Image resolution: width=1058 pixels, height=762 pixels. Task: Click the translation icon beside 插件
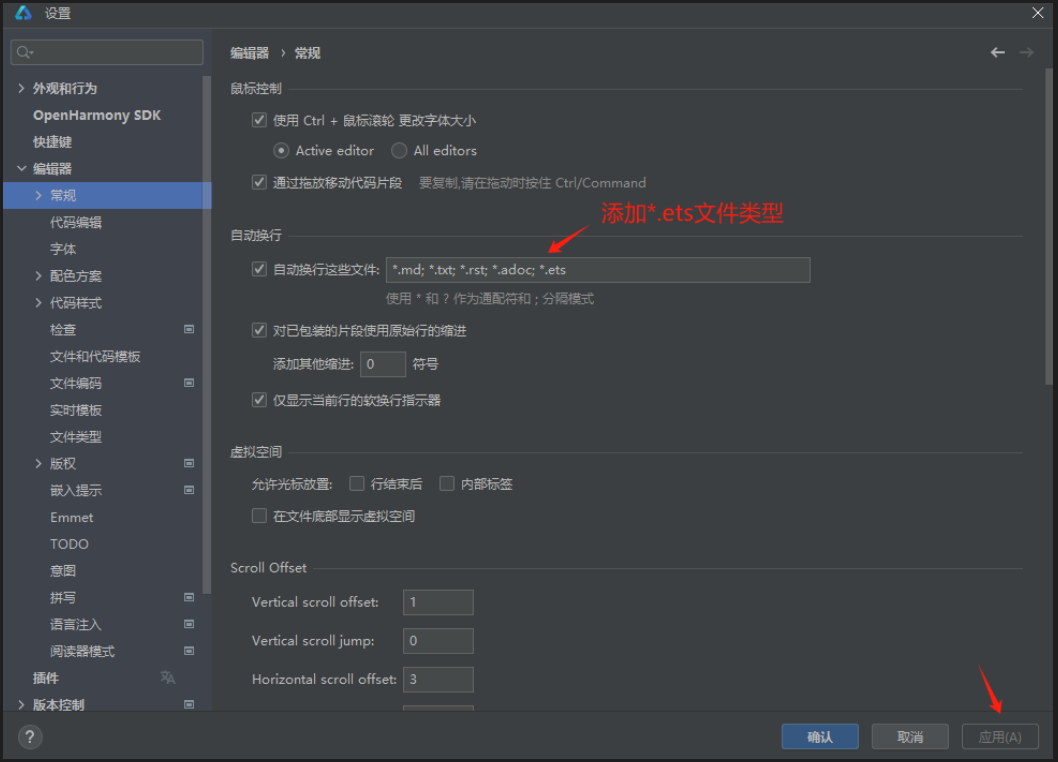point(167,677)
